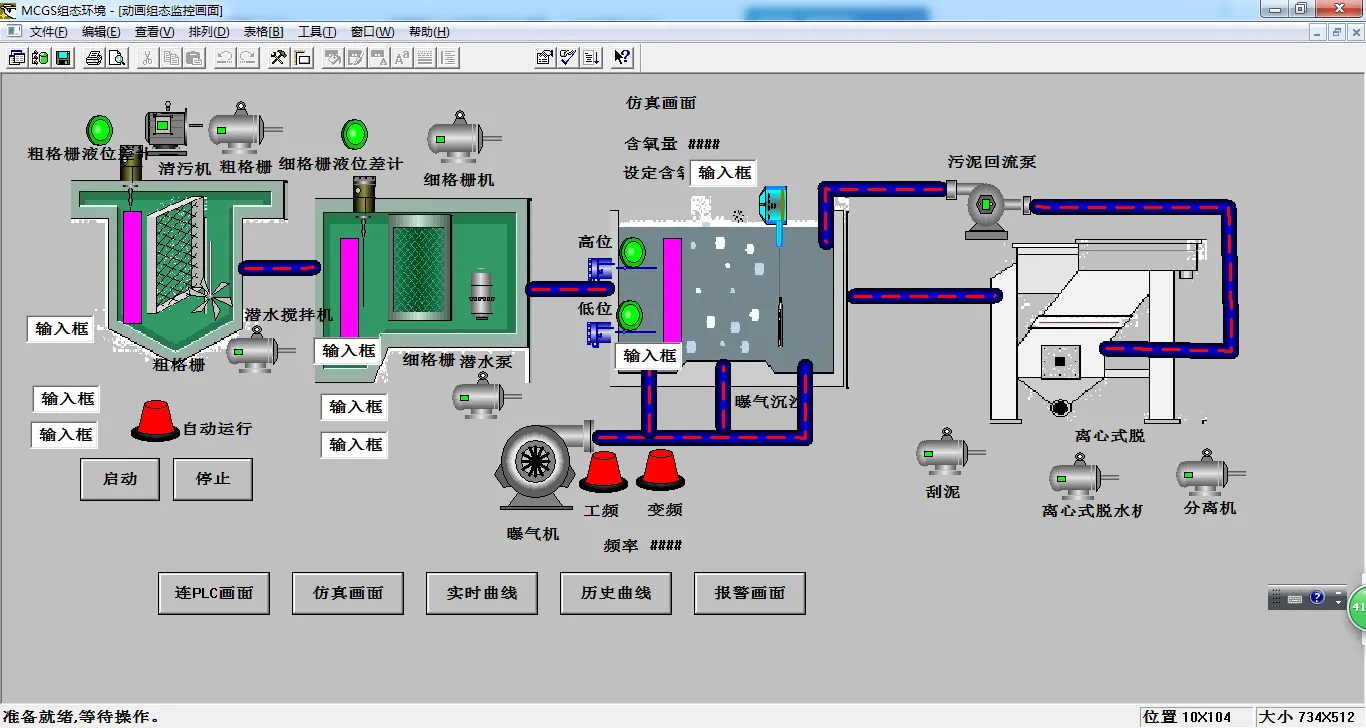Click the properties editor toolbar icon
Screen dimensions: 1366x728
point(544,57)
